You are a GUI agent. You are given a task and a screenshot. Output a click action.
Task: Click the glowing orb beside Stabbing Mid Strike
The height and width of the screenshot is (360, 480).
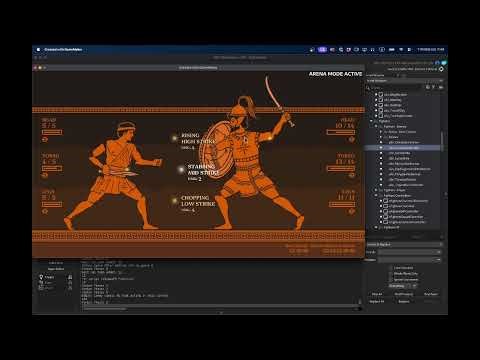181,170
